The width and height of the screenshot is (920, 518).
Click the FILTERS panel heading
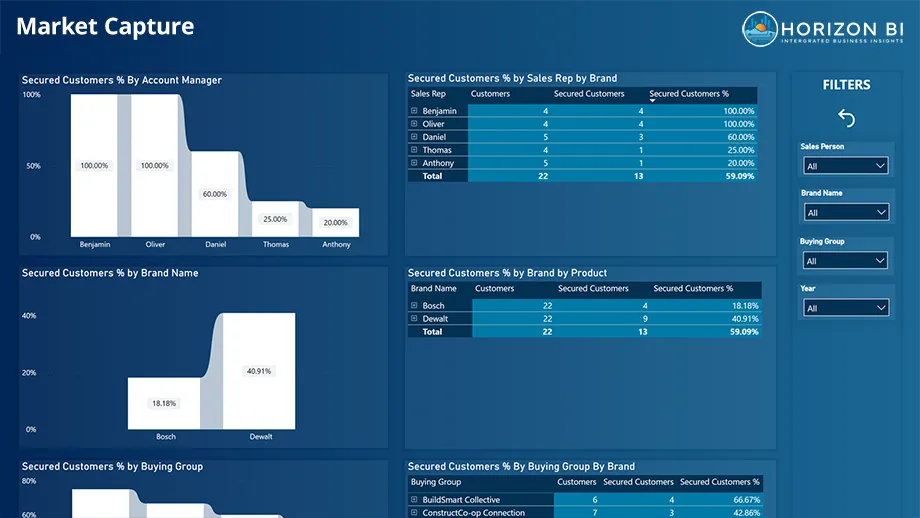pyautogui.click(x=846, y=85)
